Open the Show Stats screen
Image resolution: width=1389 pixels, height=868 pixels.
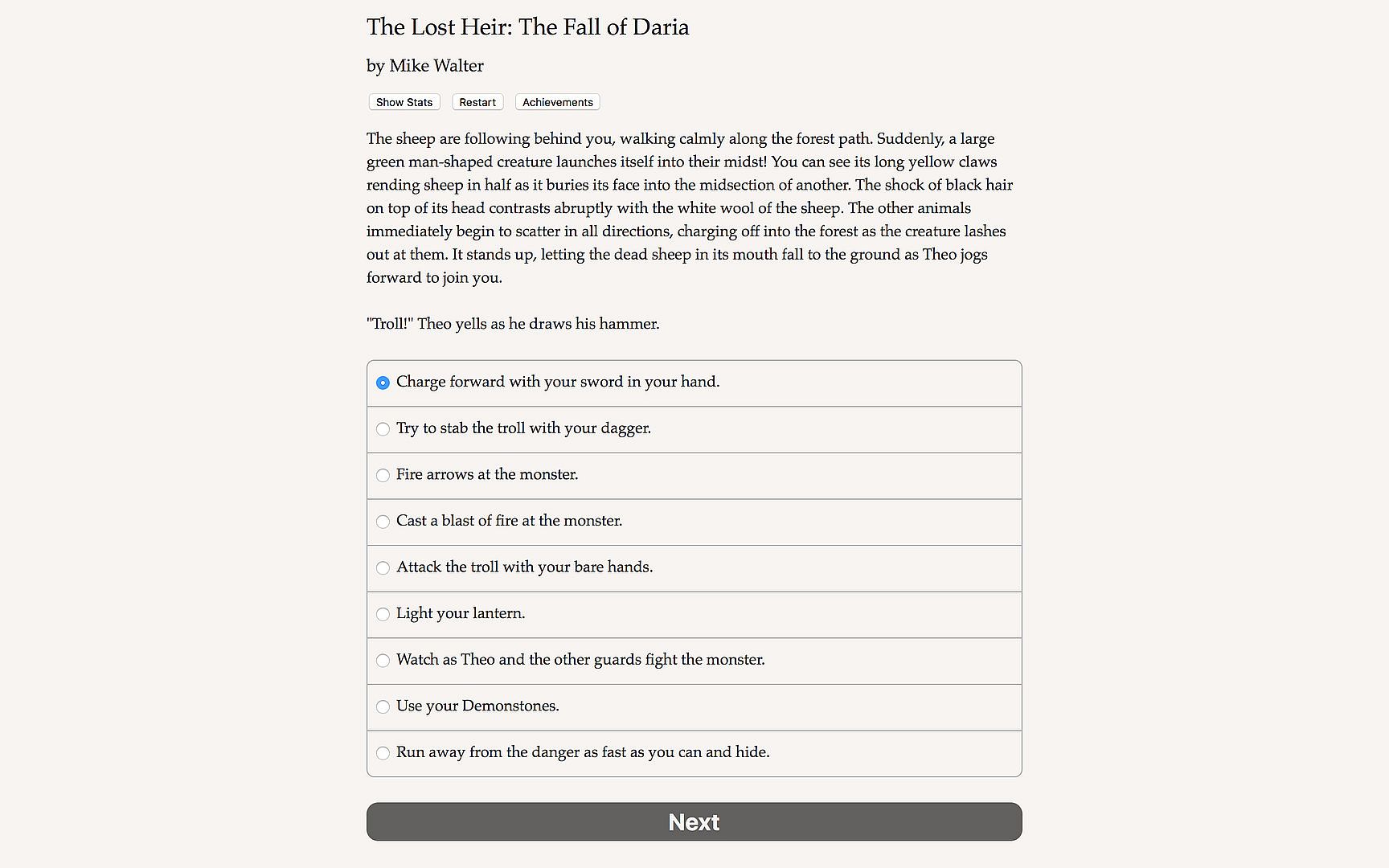(x=404, y=102)
